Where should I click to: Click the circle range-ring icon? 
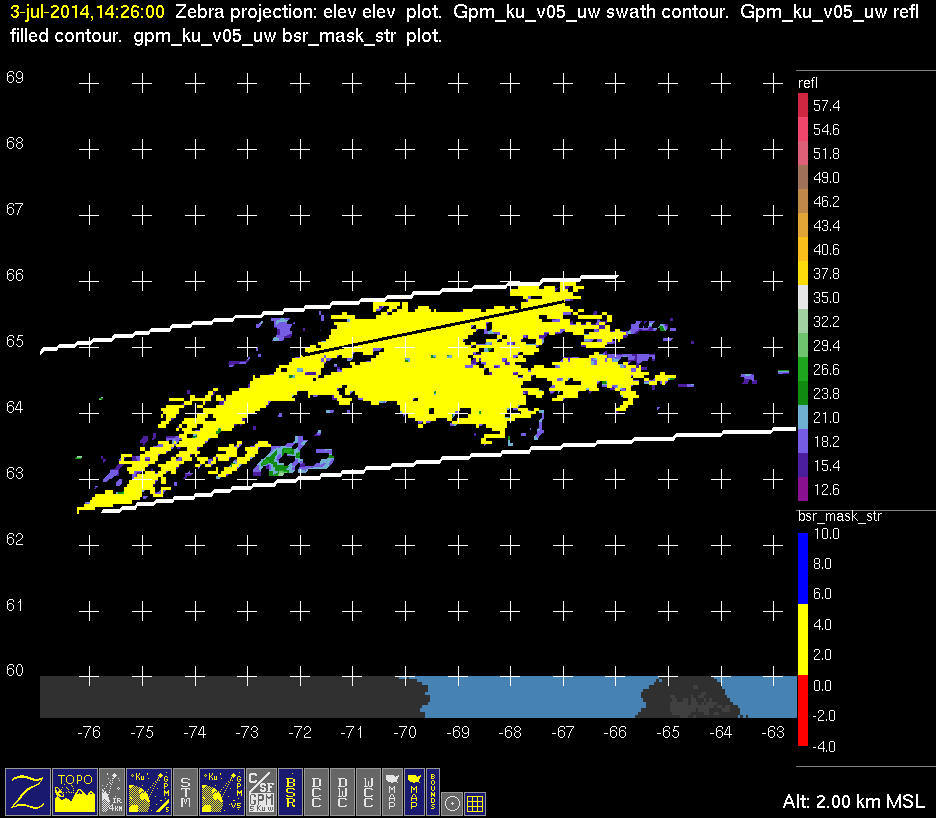452,802
